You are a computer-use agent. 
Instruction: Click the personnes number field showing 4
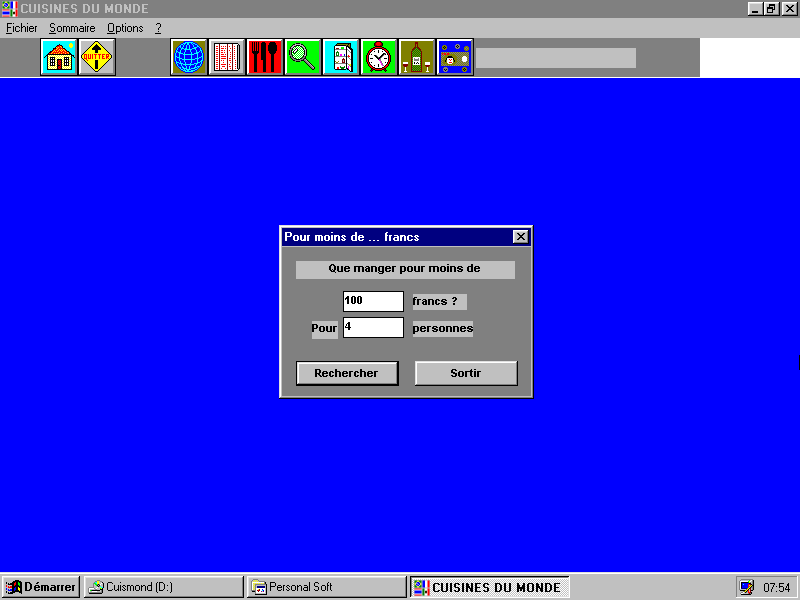373,327
